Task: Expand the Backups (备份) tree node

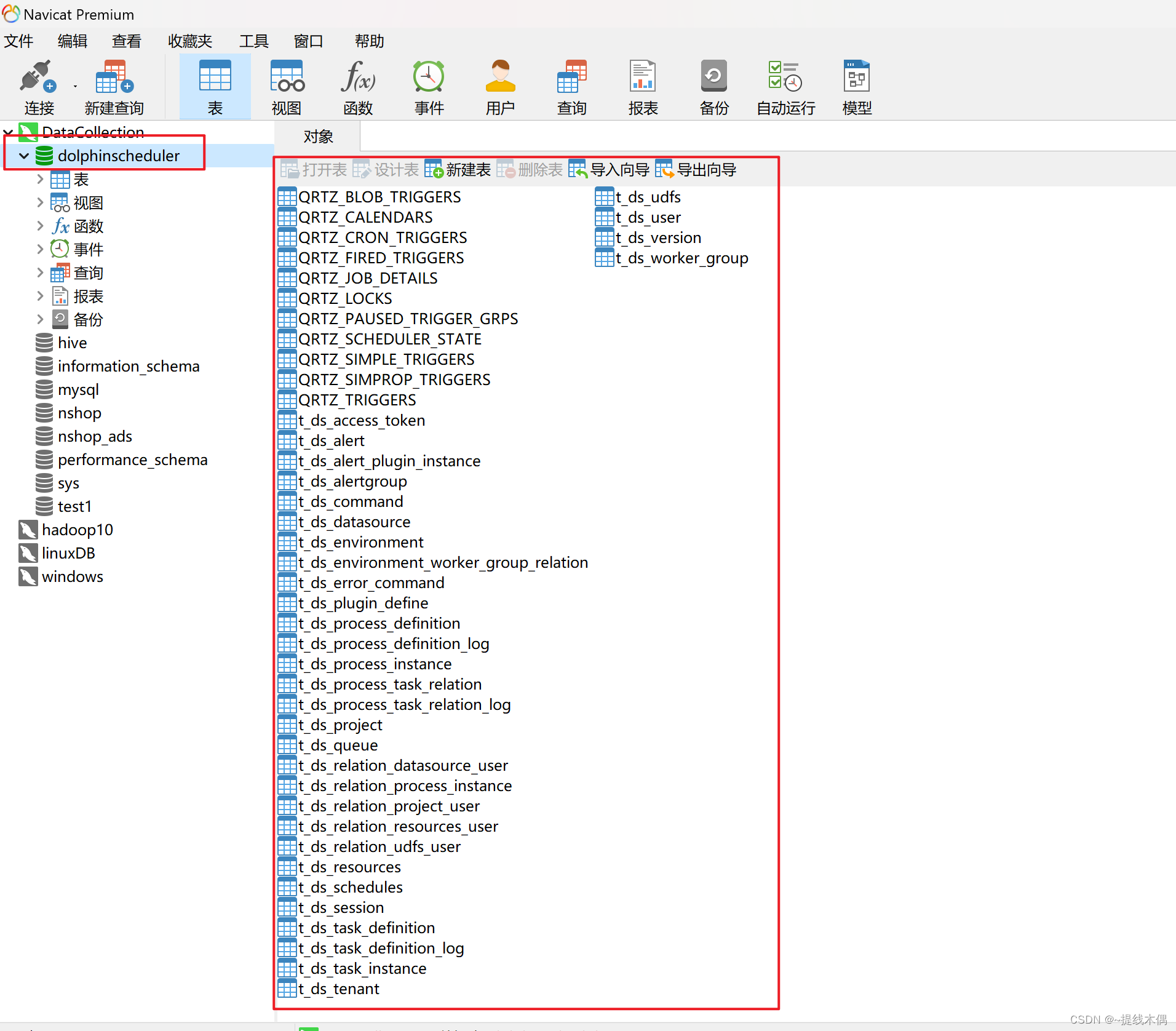Action: tap(40, 319)
